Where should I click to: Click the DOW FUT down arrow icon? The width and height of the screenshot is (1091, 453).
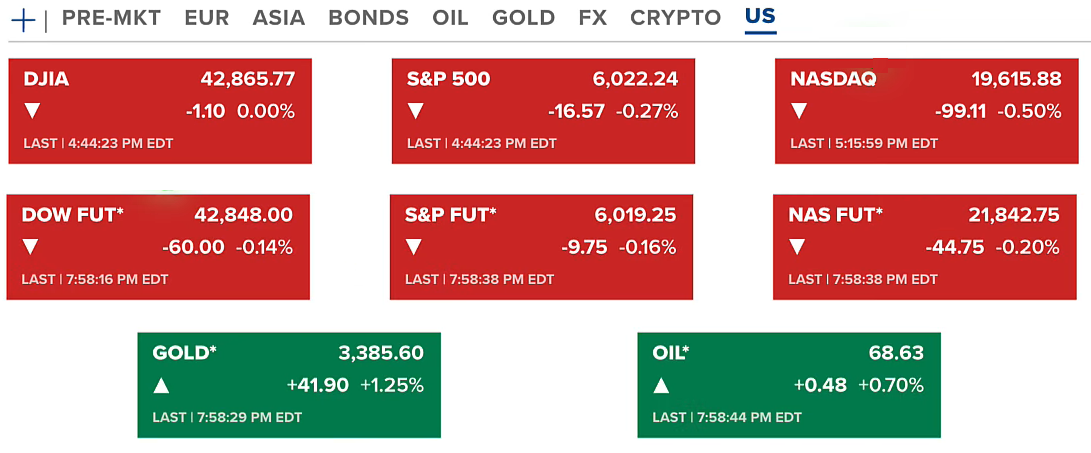(x=31, y=247)
